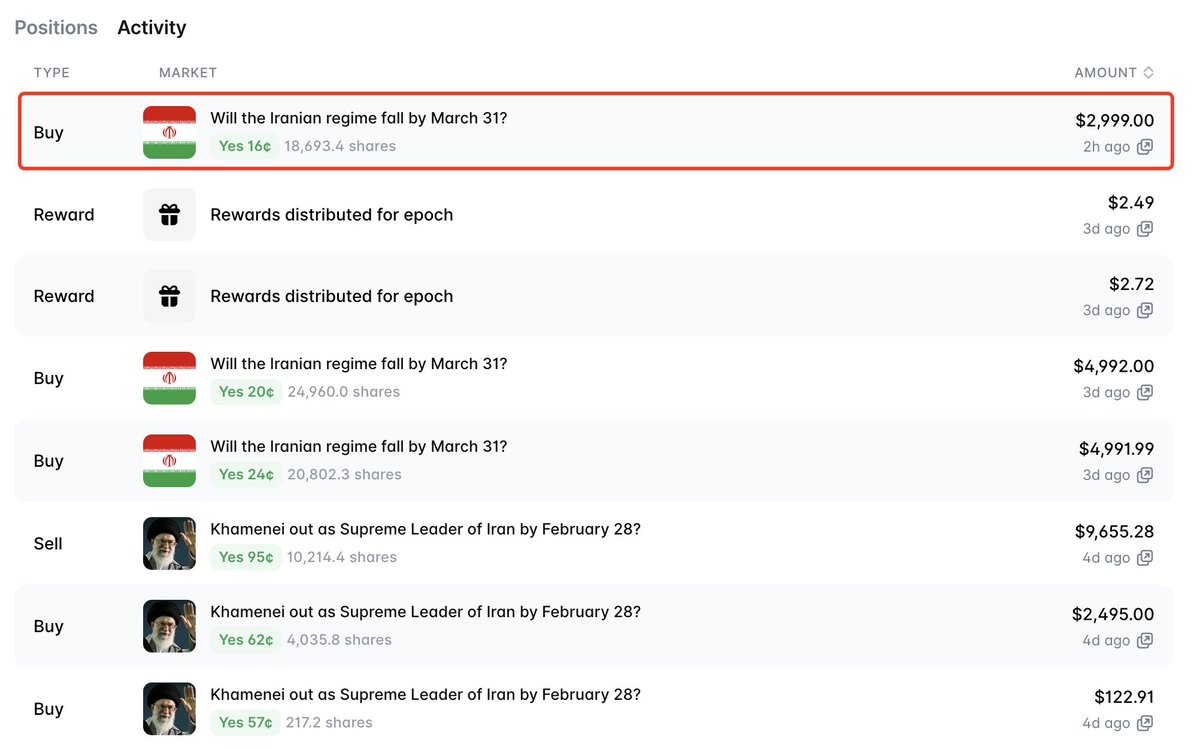Open the highlighted Iranian regime market title
Screen dimensions: 1200x749
pyautogui.click(x=358, y=118)
